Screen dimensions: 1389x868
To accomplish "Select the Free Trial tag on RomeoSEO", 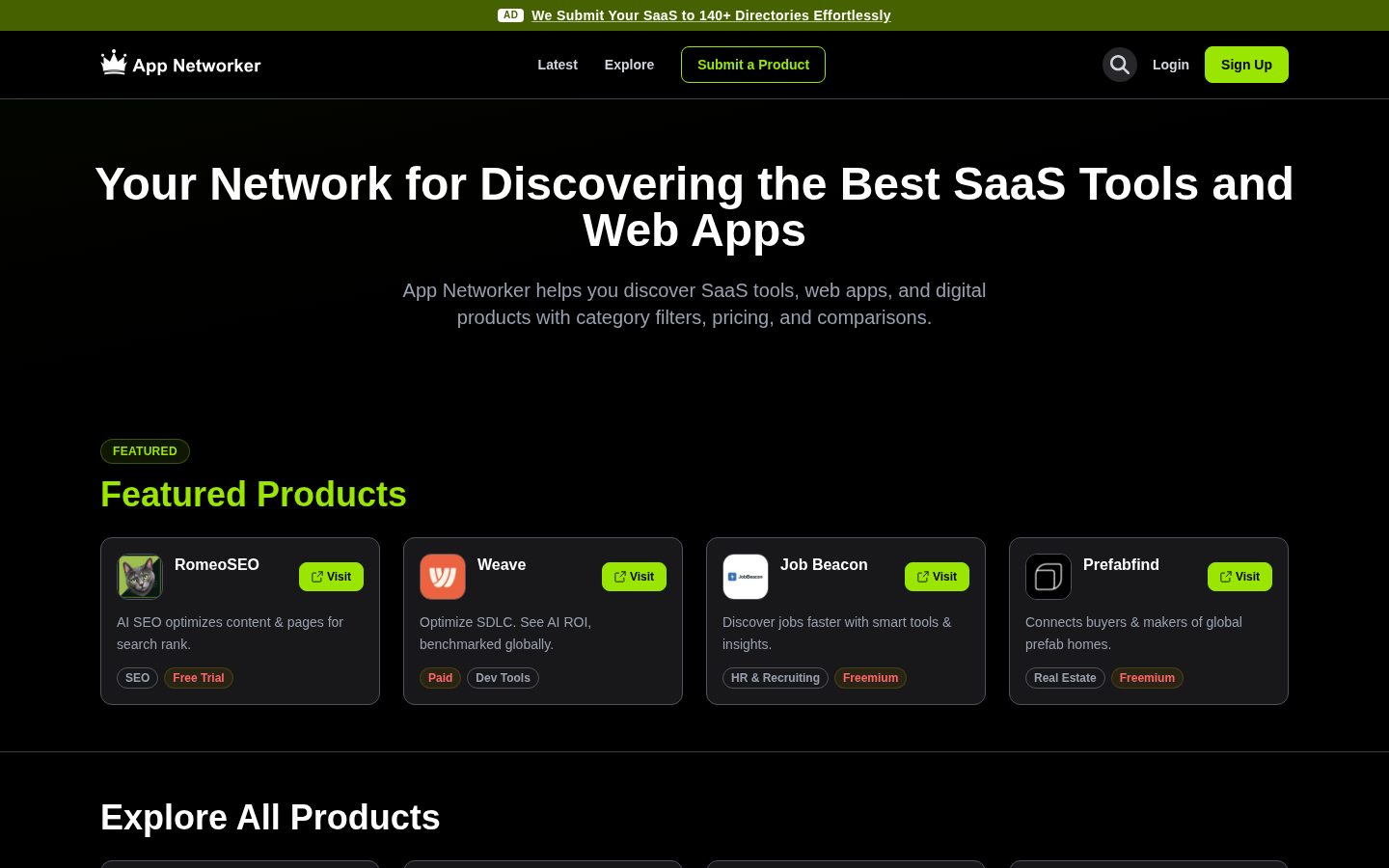I will coord(199,678).
